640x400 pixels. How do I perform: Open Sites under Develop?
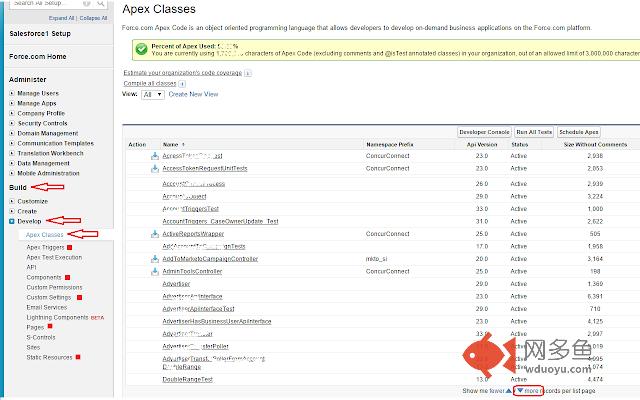click(33, 347)
